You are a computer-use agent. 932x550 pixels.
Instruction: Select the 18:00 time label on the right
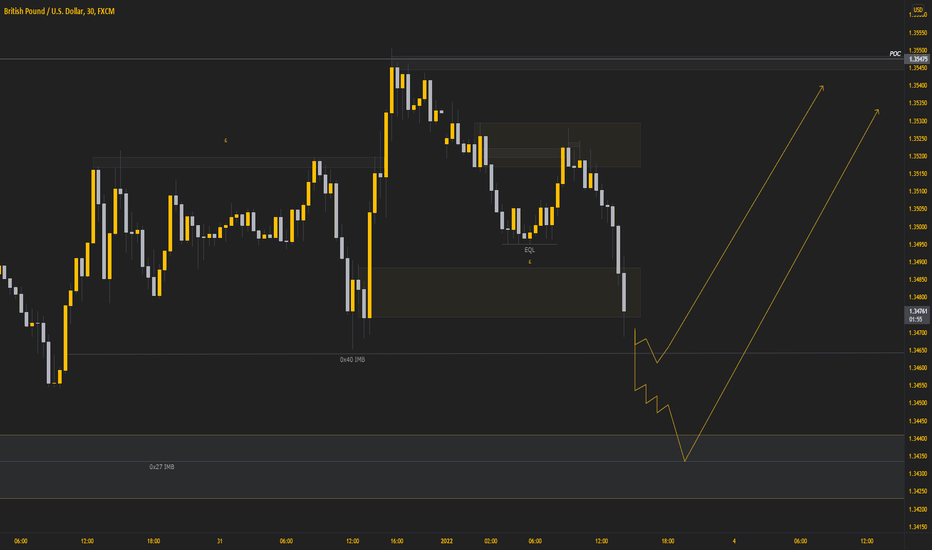point(668,541)
